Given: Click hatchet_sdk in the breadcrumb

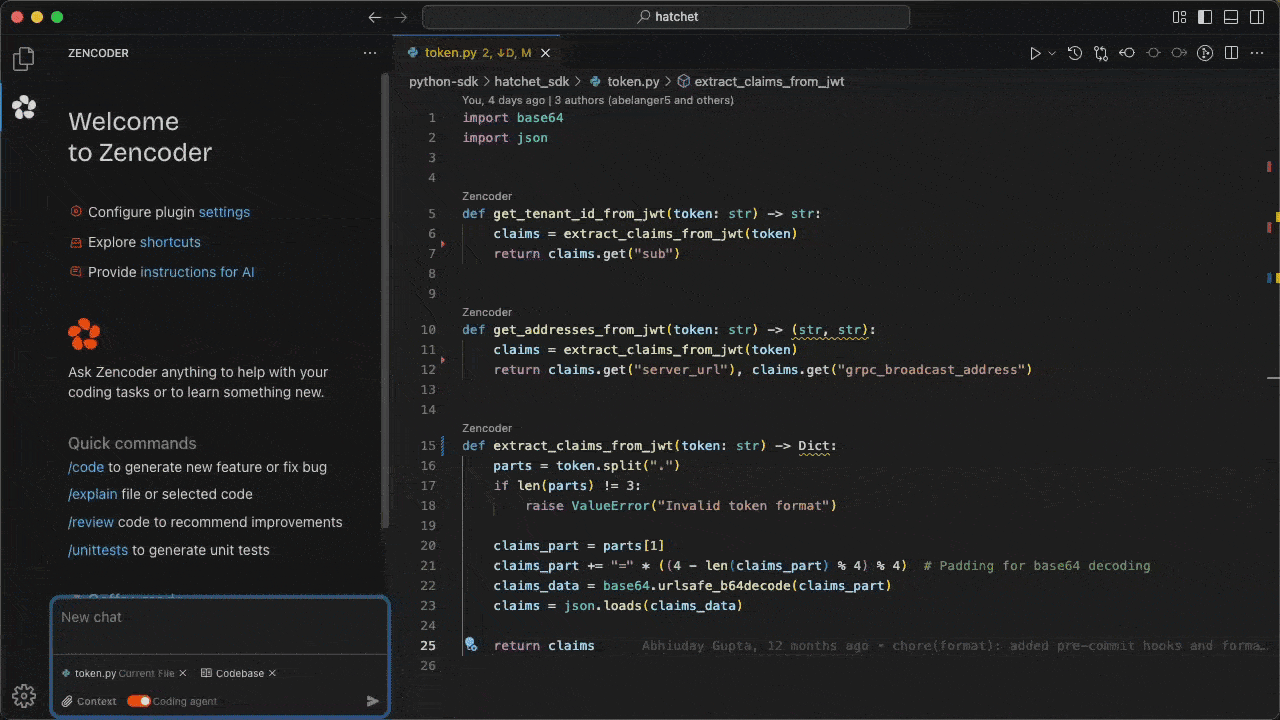Looking at the screenshot, I should pos(531,81).
